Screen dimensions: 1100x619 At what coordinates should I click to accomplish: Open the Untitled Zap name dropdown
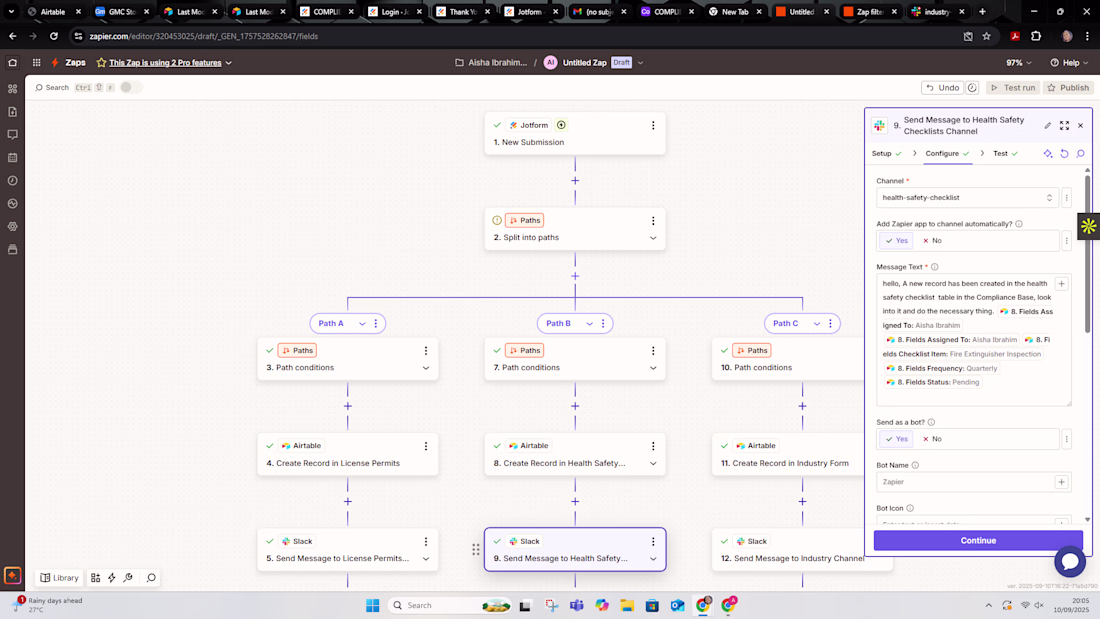pos(640,62)
